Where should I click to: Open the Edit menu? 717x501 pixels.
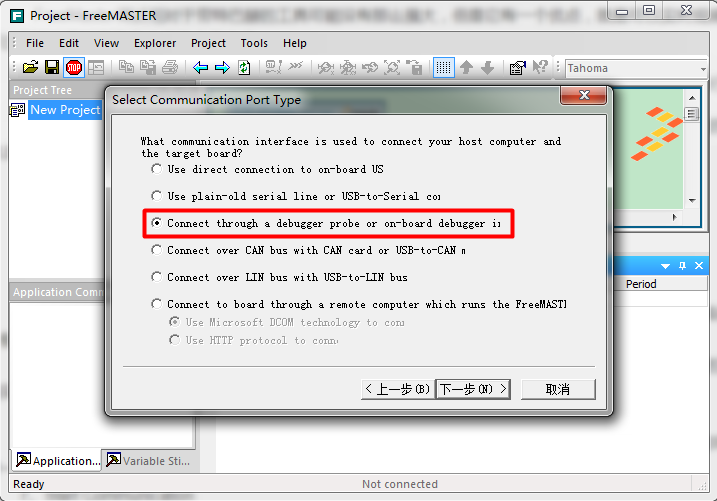pyautogui.click(x=69, y=43)
